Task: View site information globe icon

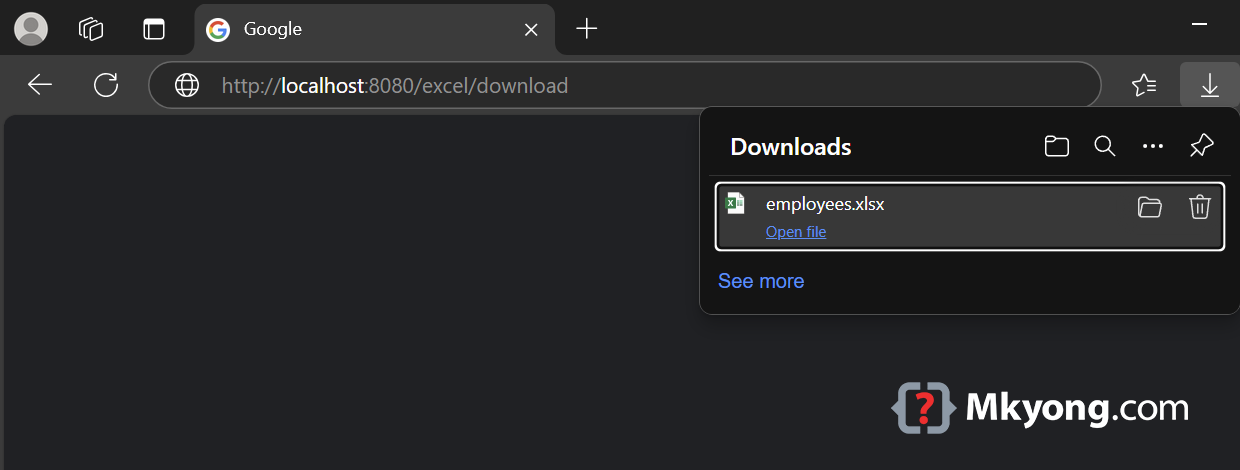Action: pos(187,86)
